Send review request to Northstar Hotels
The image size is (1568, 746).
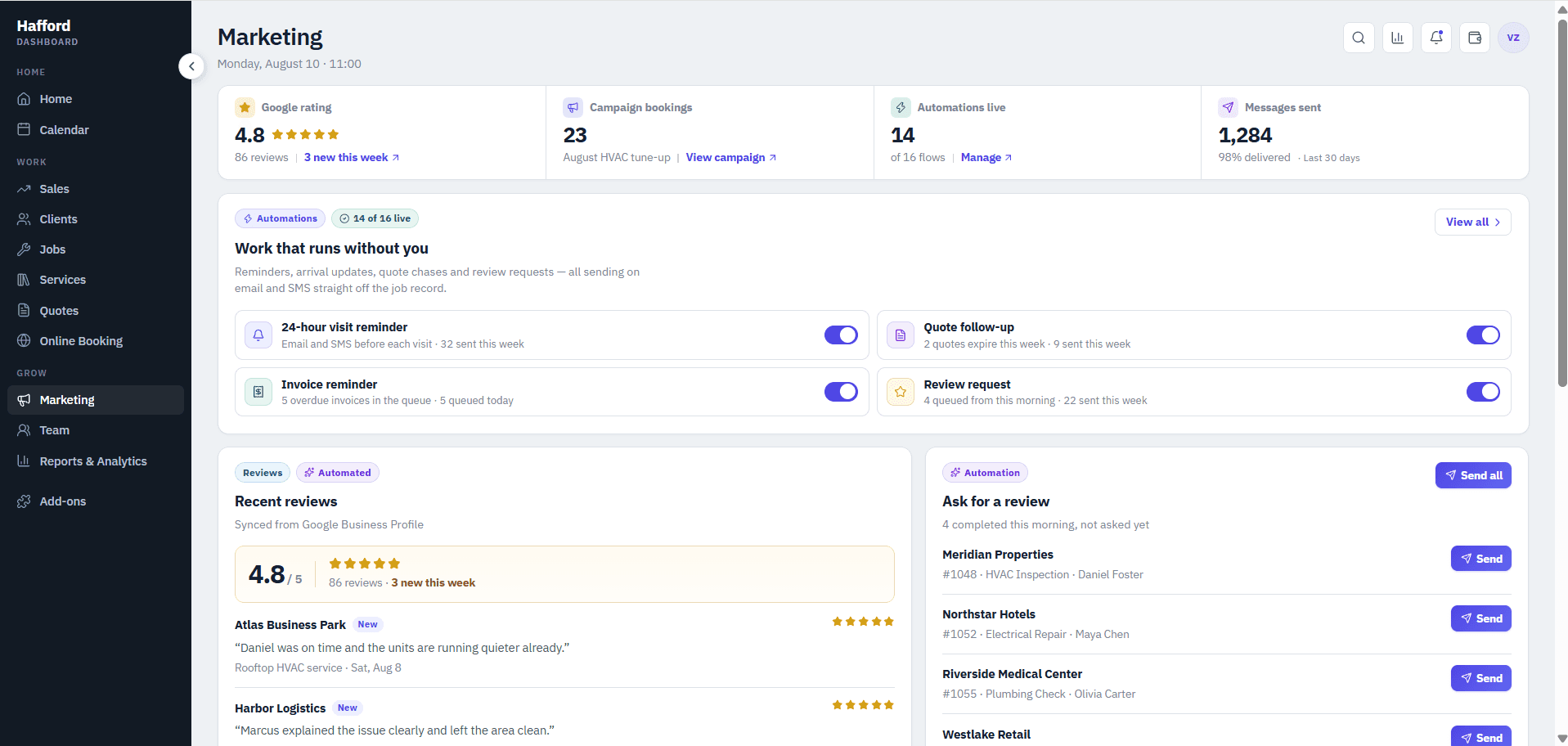pyautogui.click(x=1480, y=618)
